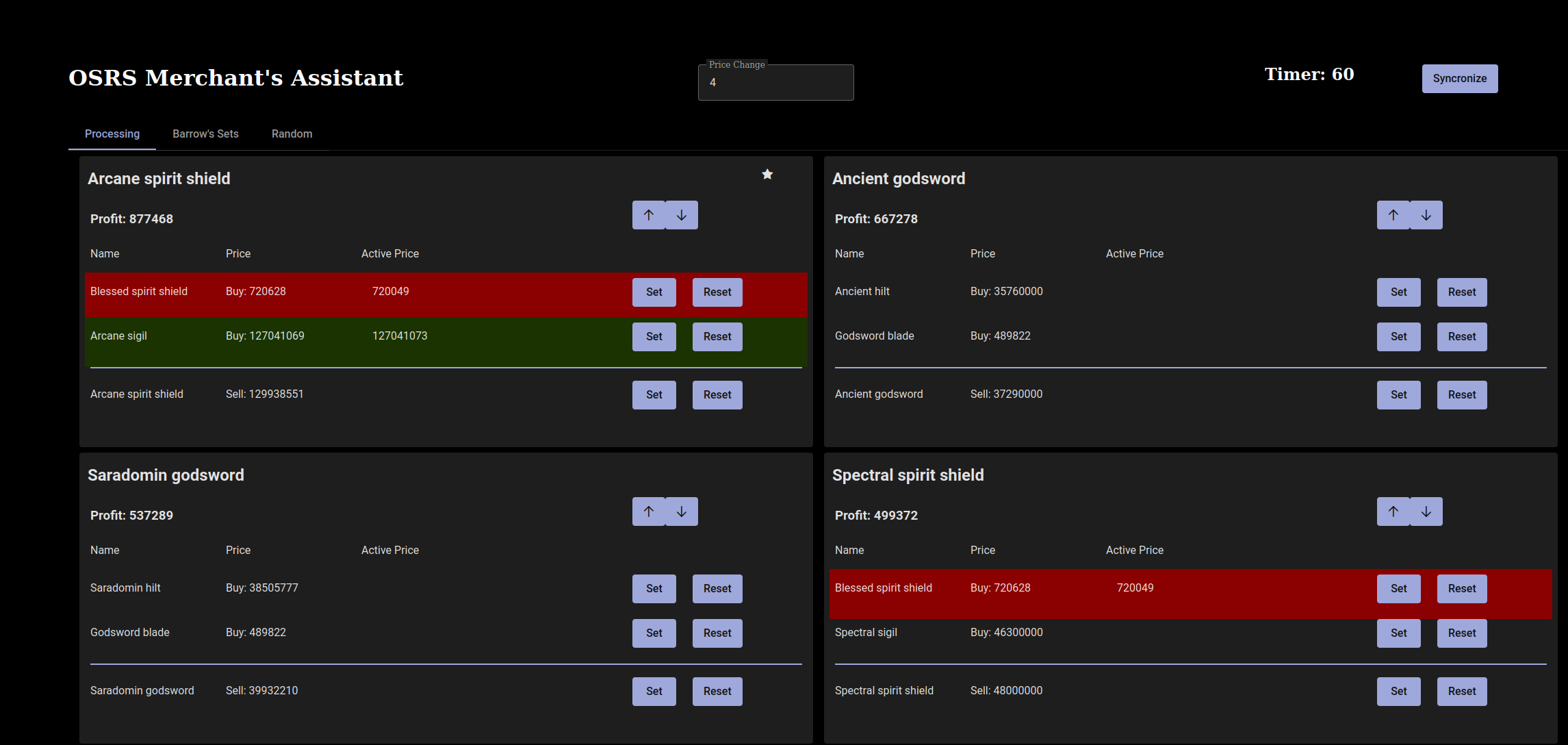Click the down arrow on Saradomin godsword card
The image size is (1568, 745).
(682, 512)
